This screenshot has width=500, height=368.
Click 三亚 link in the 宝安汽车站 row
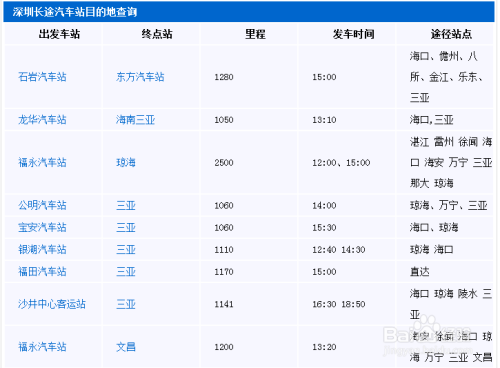[x=126, y=228]
